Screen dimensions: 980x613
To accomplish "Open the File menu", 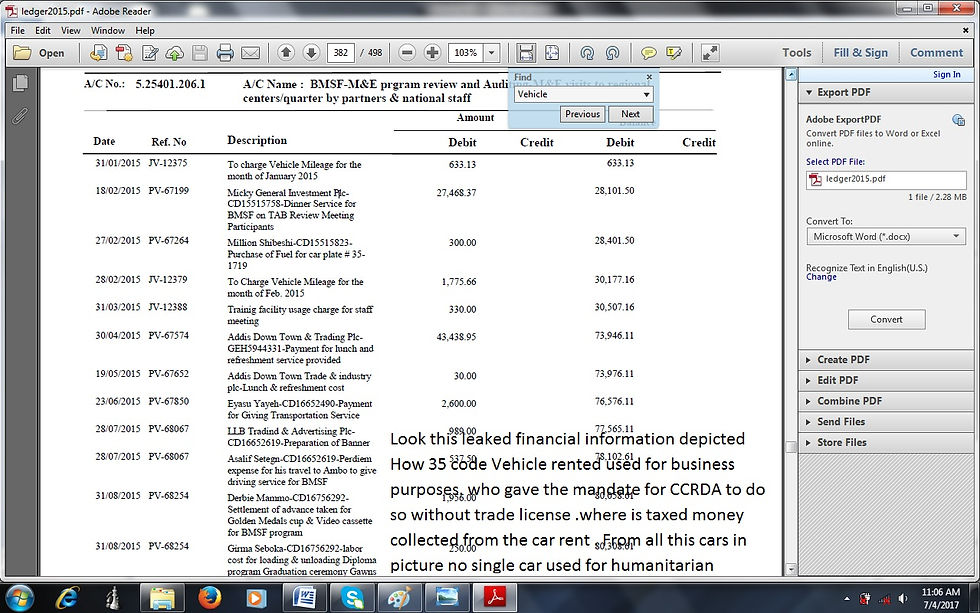I will point(18,30).
